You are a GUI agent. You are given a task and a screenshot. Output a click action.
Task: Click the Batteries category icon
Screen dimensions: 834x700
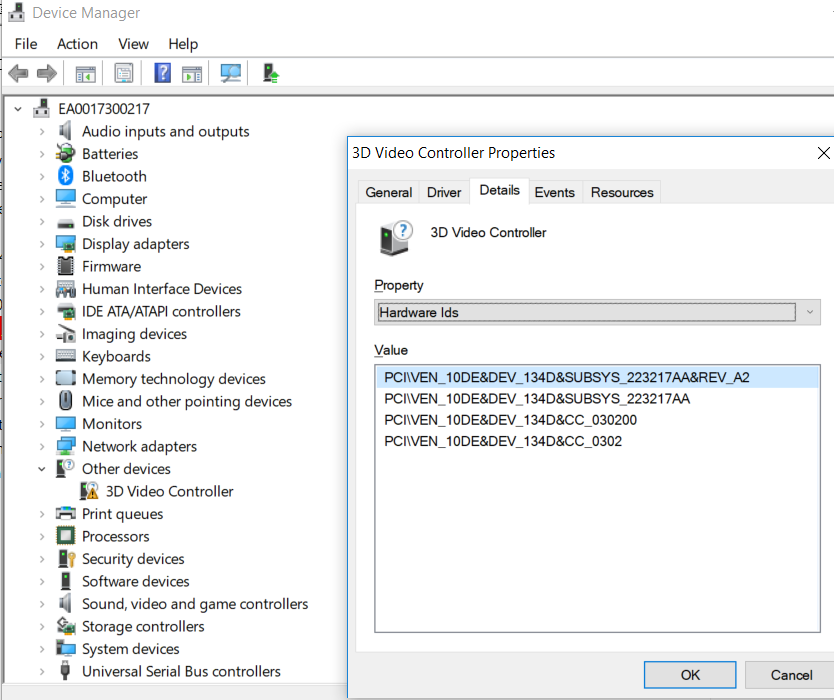[x=66, y=154]
